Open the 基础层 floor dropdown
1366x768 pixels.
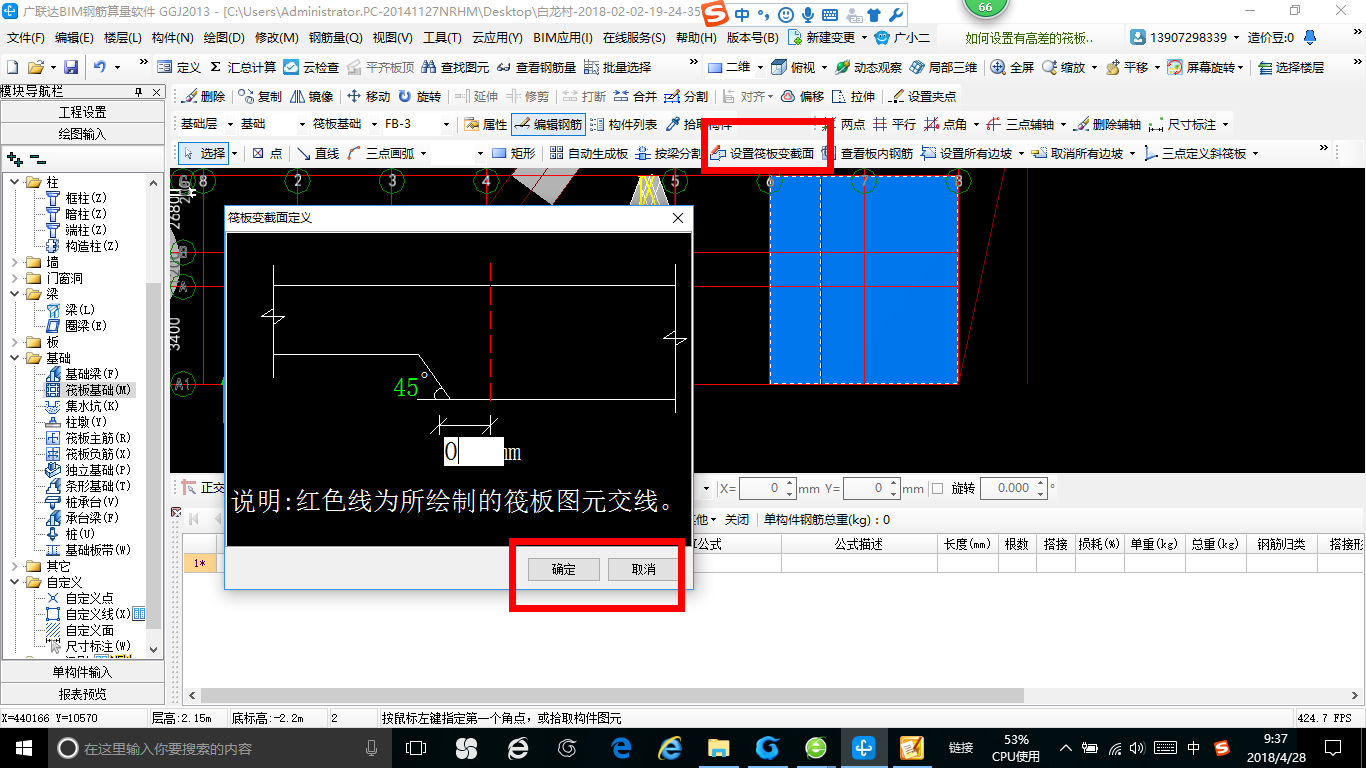click(x=206, y=125)
